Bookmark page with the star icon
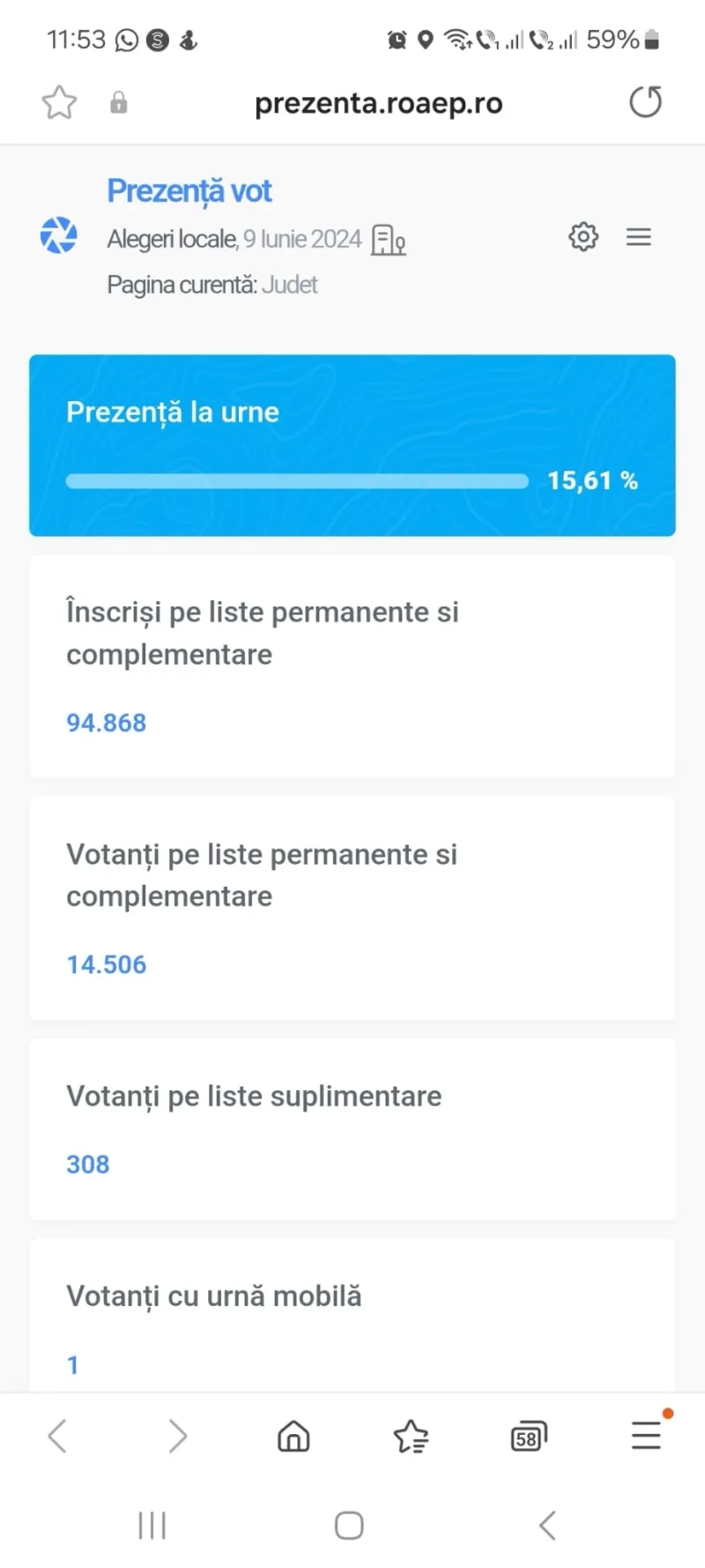The image size is (705, 1568). tap(59, 103)
